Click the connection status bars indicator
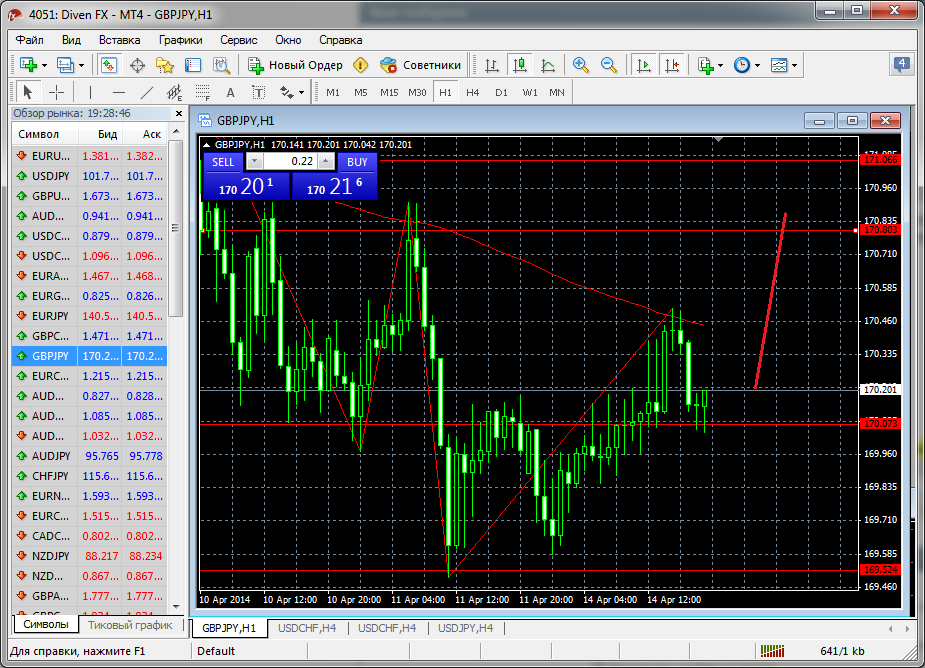This screenshot has height=668, width=925. click(x=772, y=651)
